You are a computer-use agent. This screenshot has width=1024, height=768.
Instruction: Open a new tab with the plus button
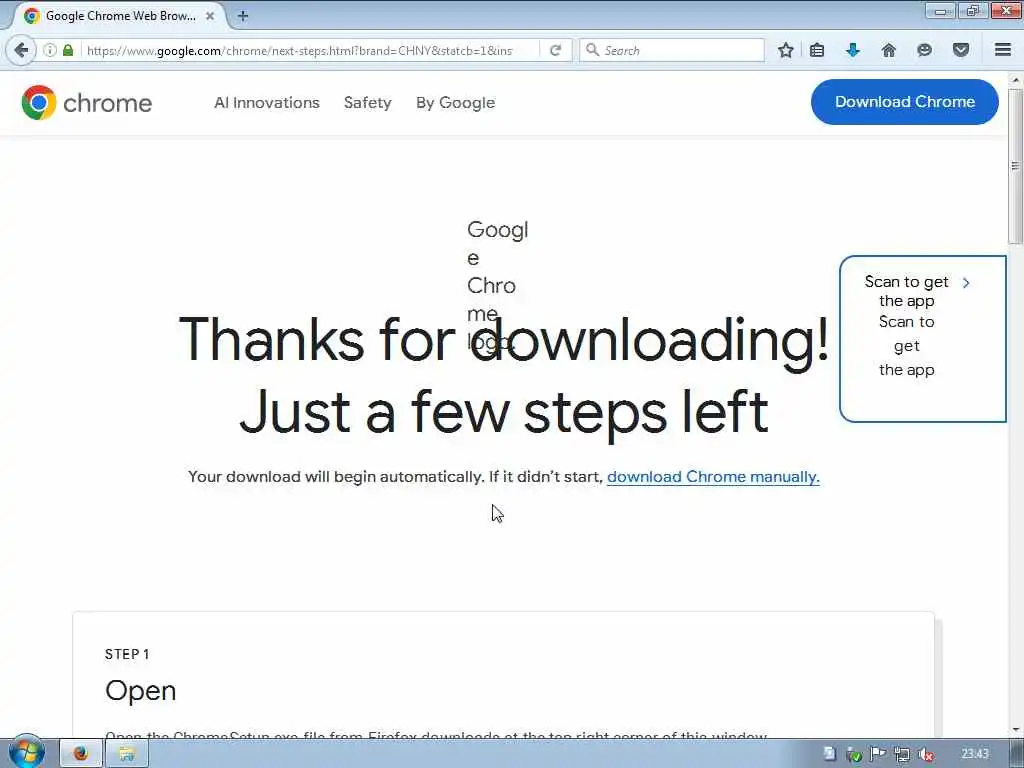tap(243, 16)
